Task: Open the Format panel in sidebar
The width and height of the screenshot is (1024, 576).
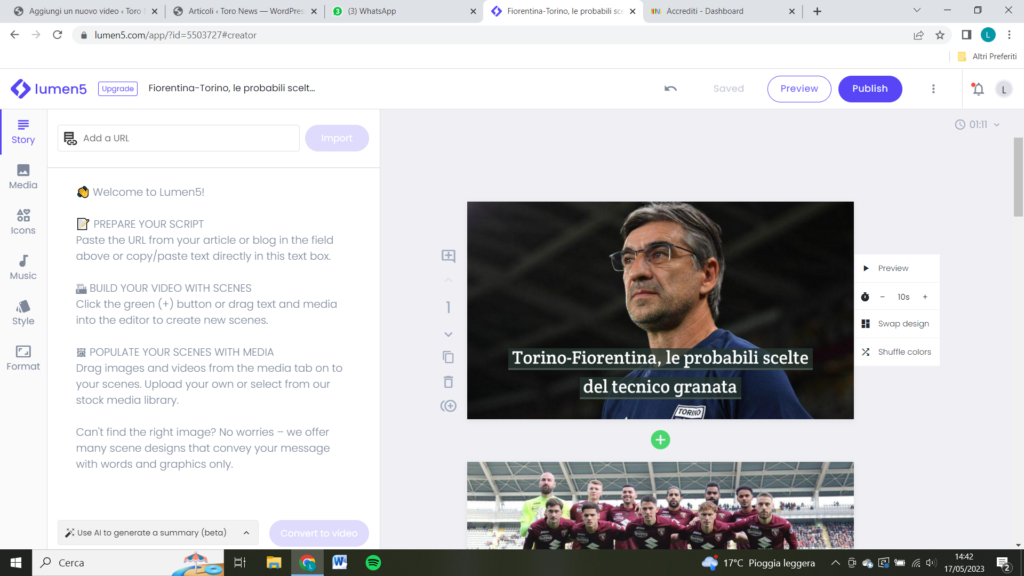Action: point(23,357)
